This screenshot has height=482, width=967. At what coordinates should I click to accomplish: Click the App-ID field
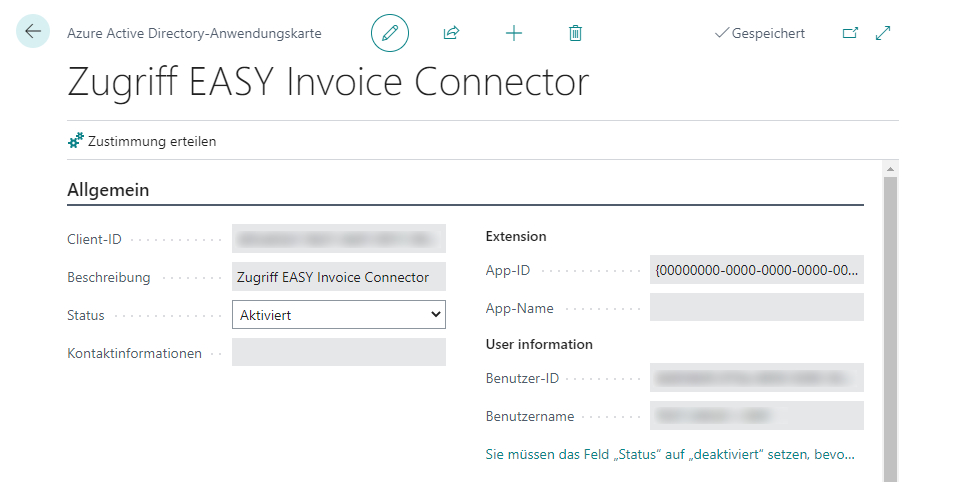coord(757,270)
